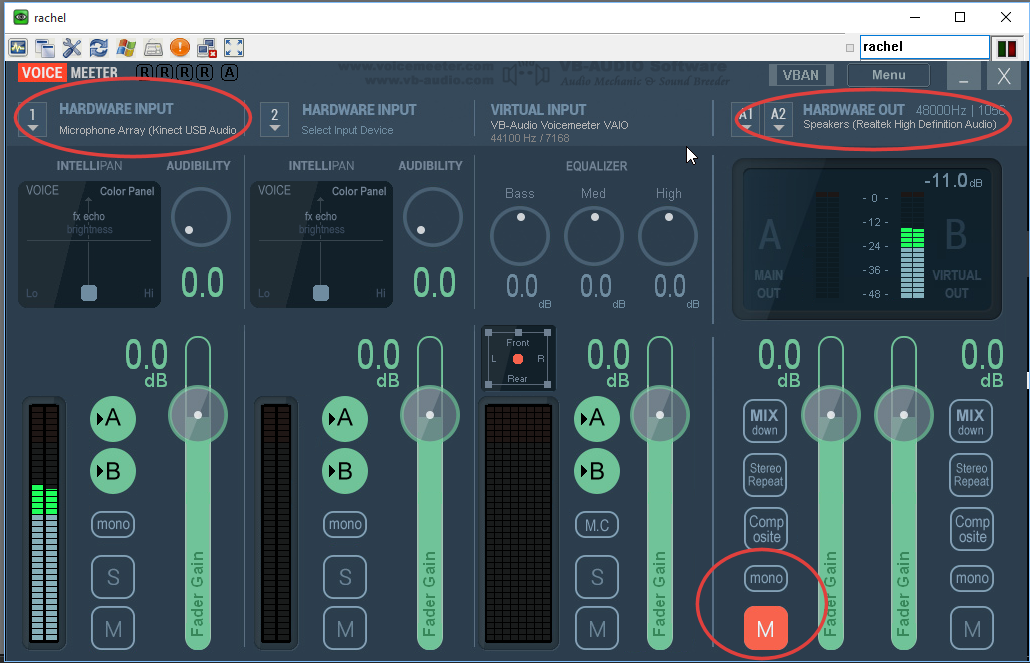Toggle MIX down on Main Out bus A
The height and width of the screenshot is (663, 1030).
click(765, 421)
